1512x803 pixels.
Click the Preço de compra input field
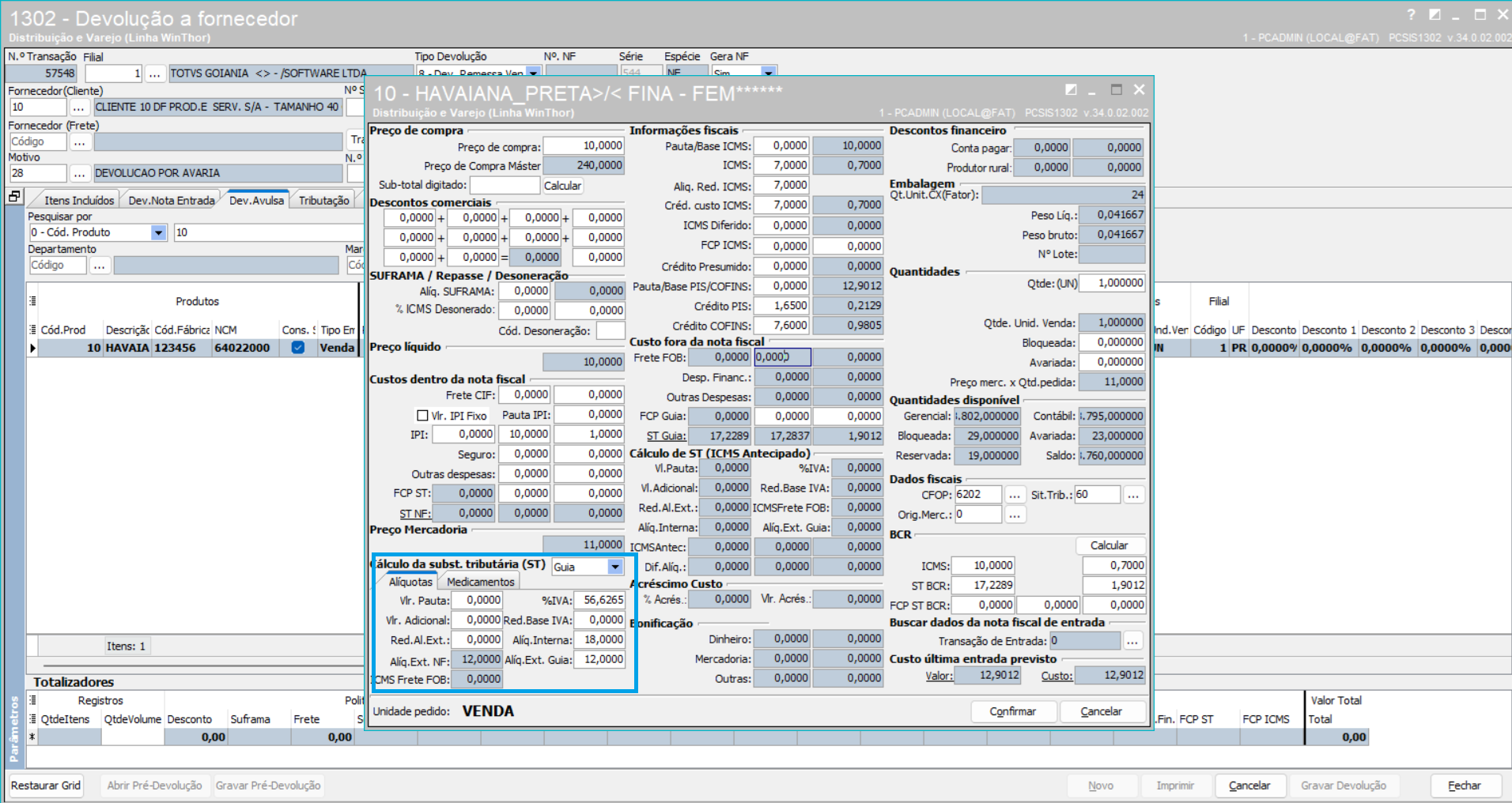point(584,145)
